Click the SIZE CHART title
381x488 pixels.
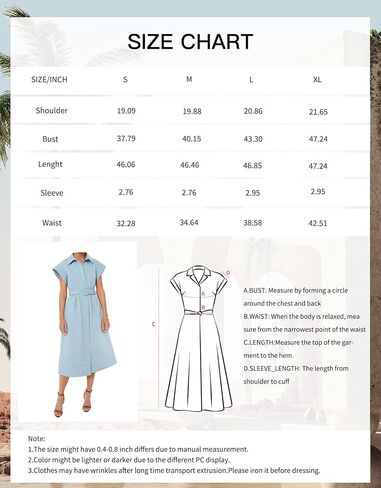point(190,42)
